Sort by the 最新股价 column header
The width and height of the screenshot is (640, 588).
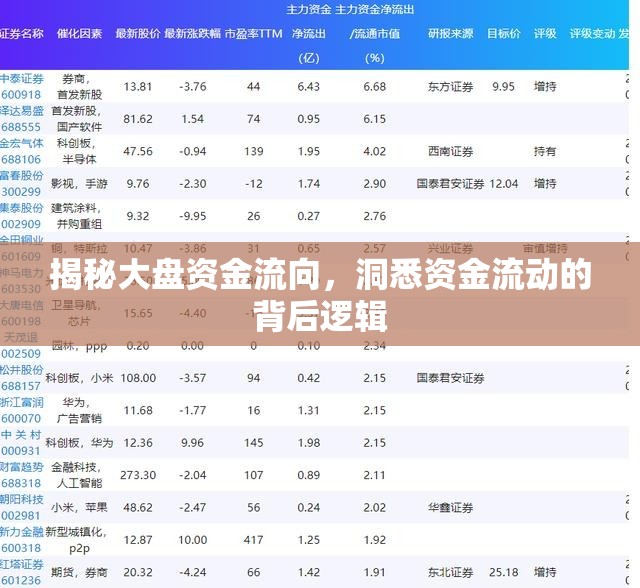[138, 33]
